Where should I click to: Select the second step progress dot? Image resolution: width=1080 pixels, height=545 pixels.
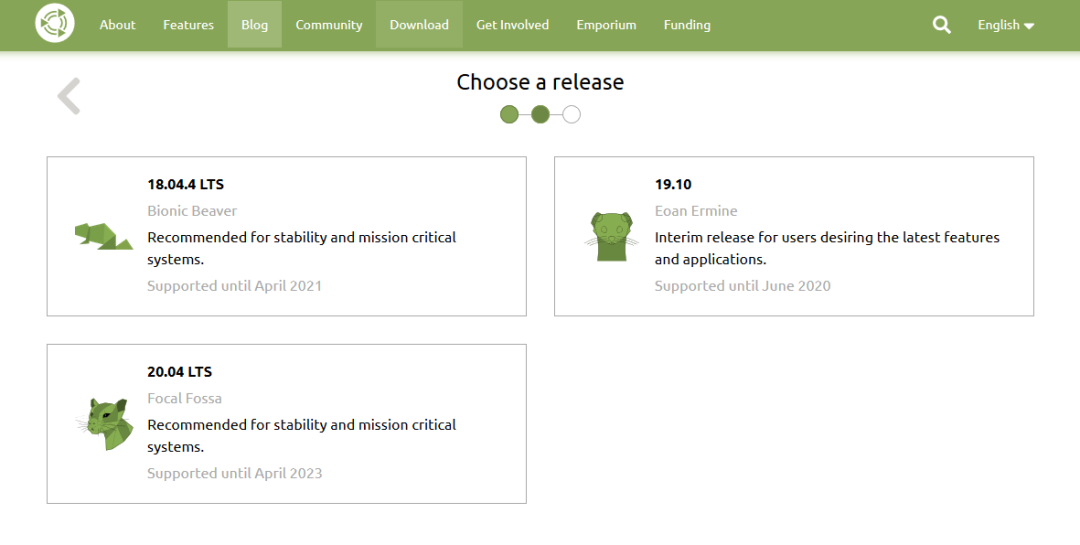(x=540, y=114)
